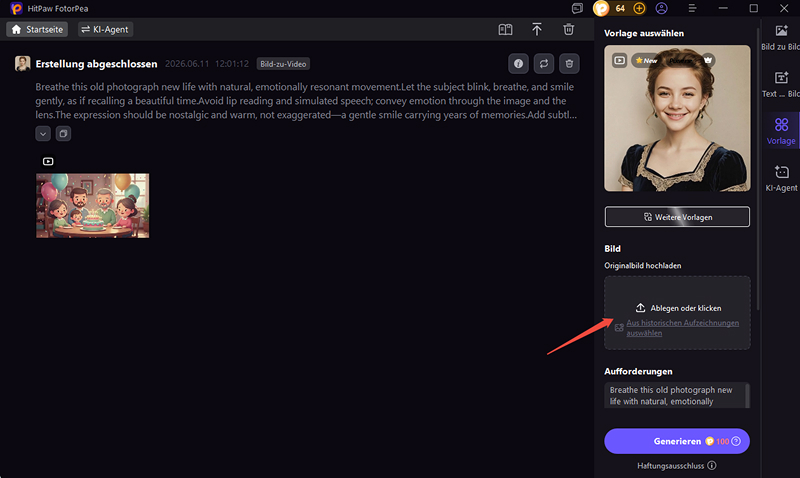Open the KI-Agent sidebar tab
The width and height of the screenshot is (800, 478).
781,178
